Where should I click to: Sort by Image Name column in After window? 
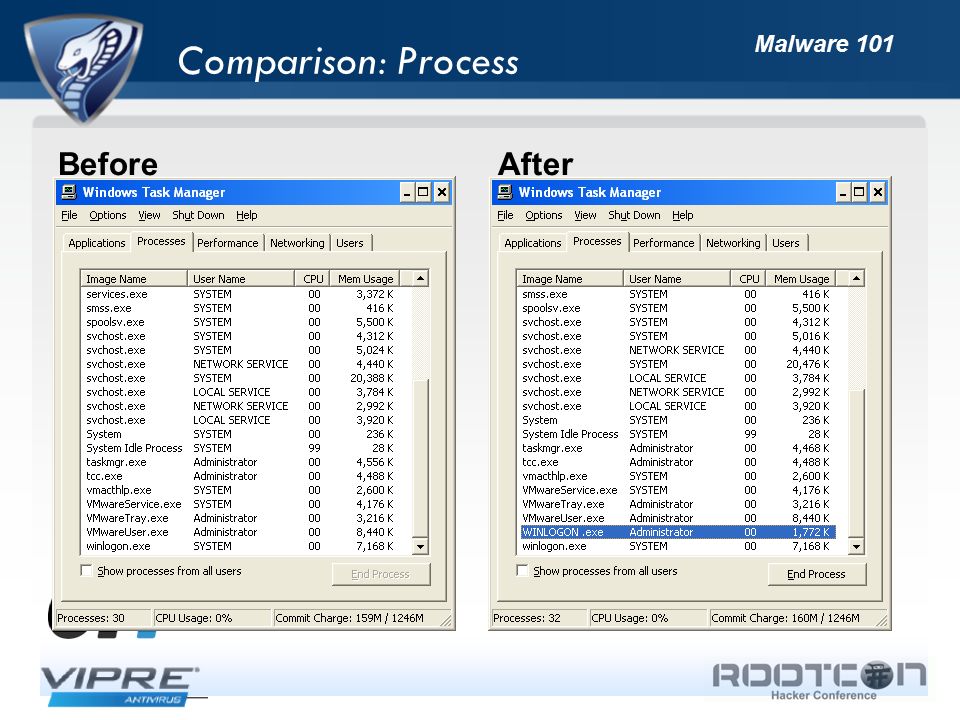pos(569,279)
